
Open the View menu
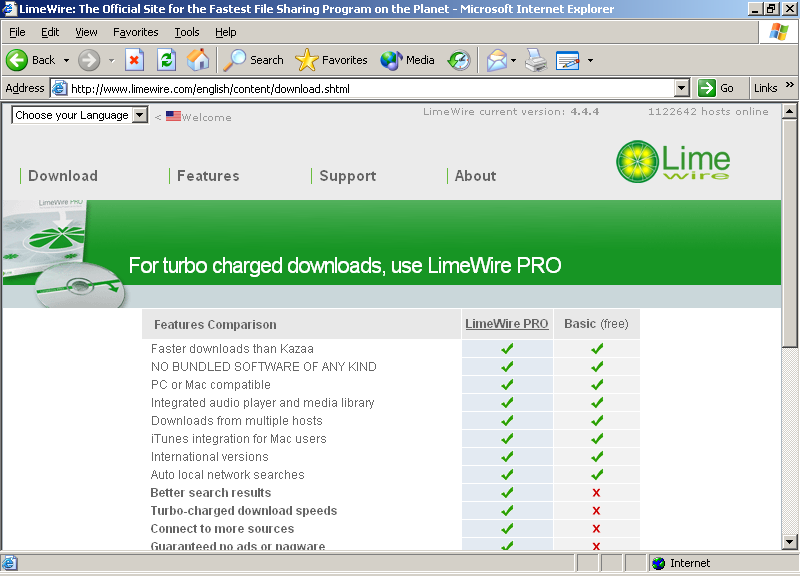pyautogui.click(x=86, y=32)
